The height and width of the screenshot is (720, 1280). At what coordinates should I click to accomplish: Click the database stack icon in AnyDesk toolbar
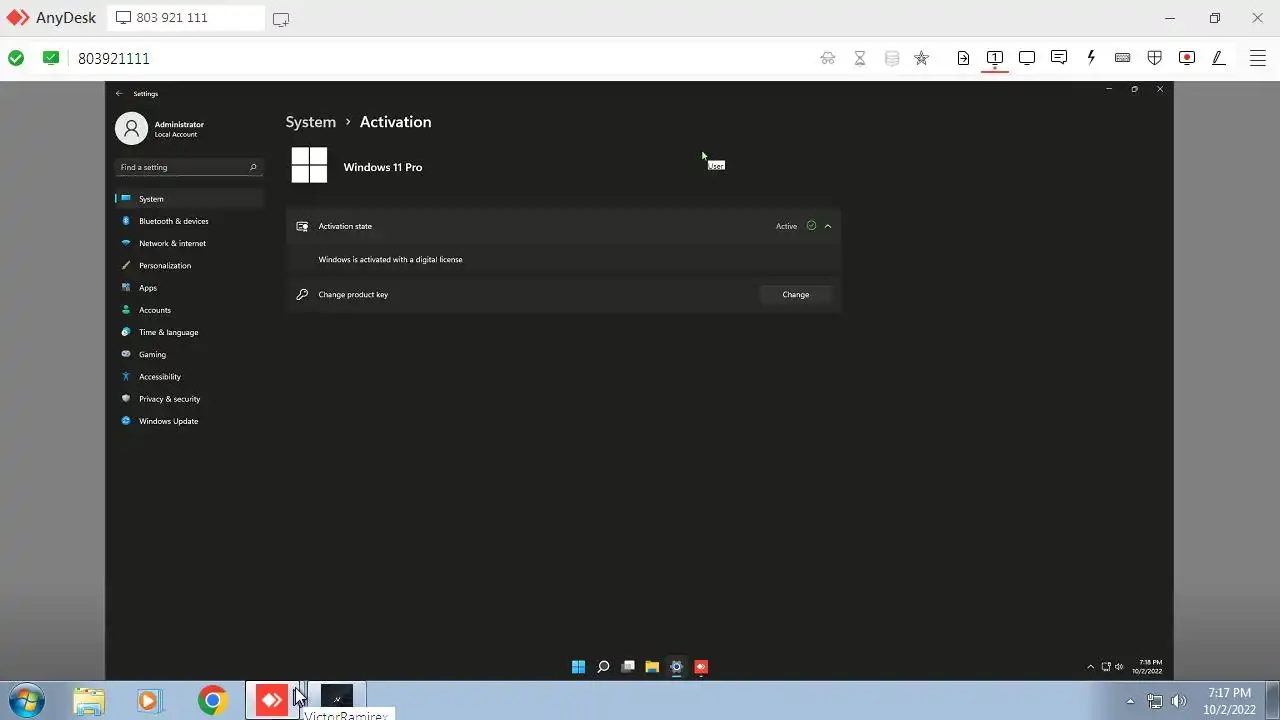coord(892,58)
